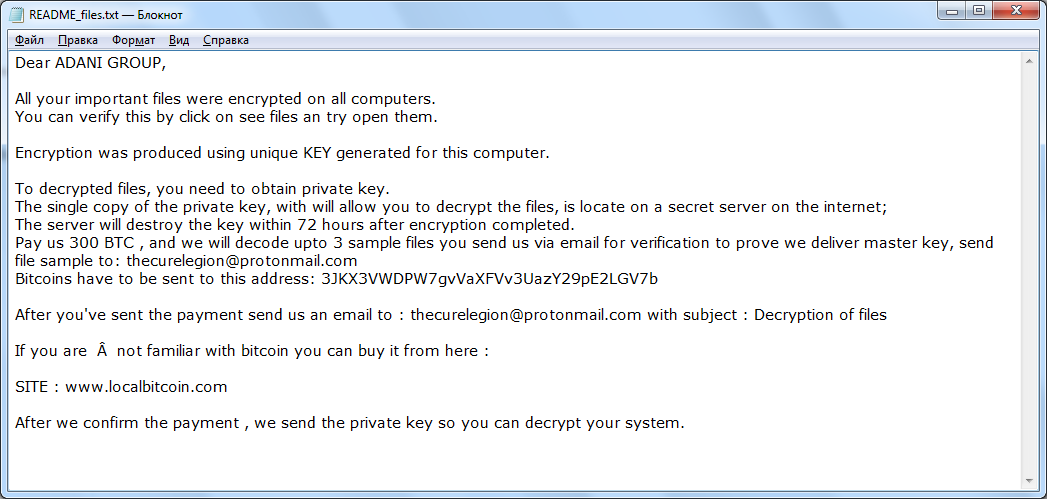Open the Вид menu
This screenshot has width=1047, height=499.
[x=179, y=40]
